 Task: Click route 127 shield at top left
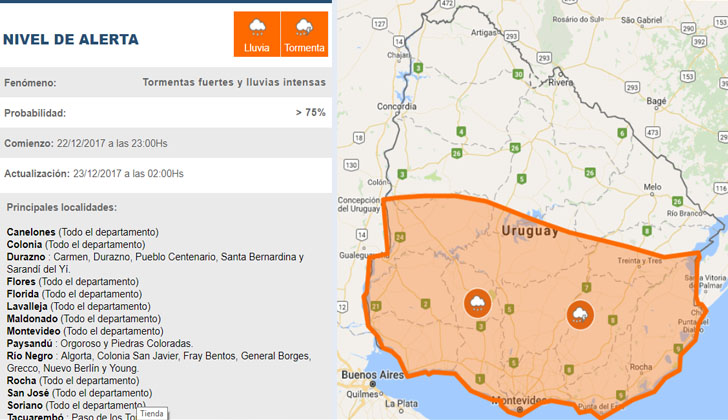tap(379, 24)
